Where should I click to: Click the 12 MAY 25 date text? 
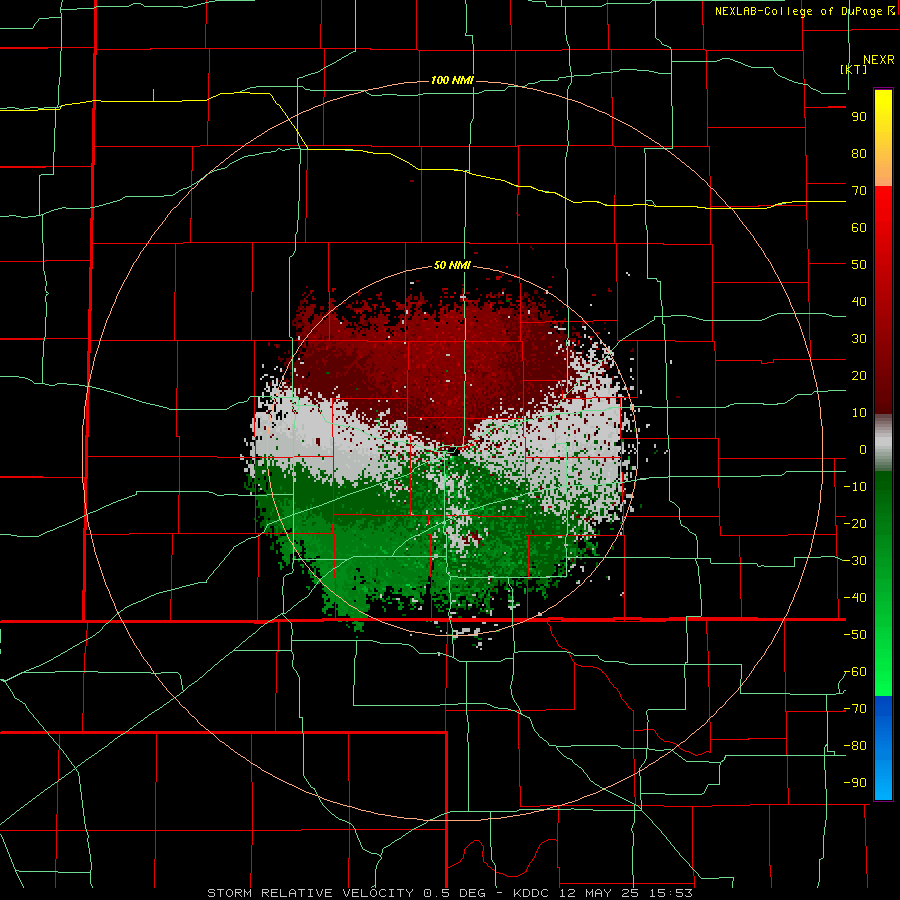point(602,893)
